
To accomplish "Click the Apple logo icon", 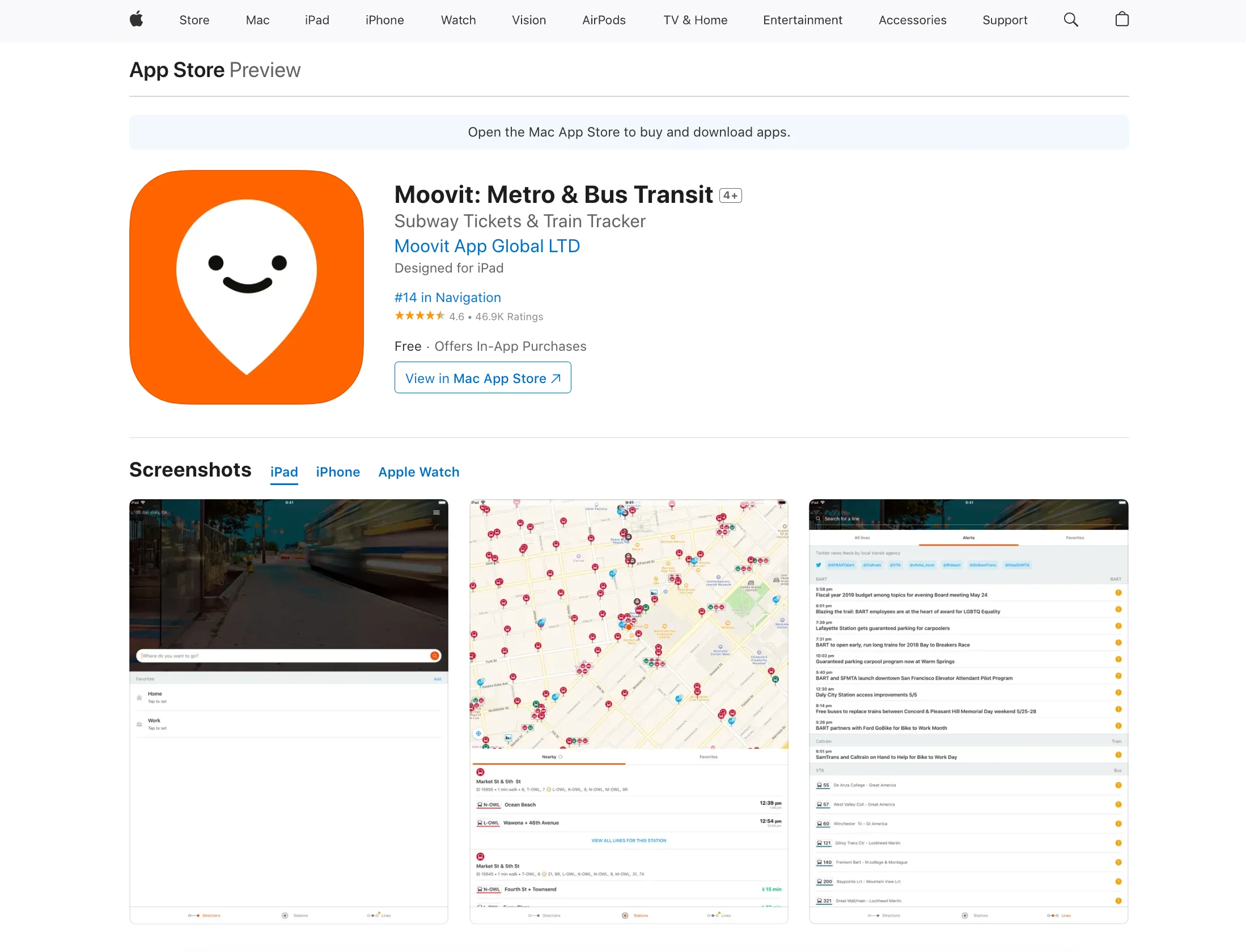I will pyautogui.click(x=136, y=20).
